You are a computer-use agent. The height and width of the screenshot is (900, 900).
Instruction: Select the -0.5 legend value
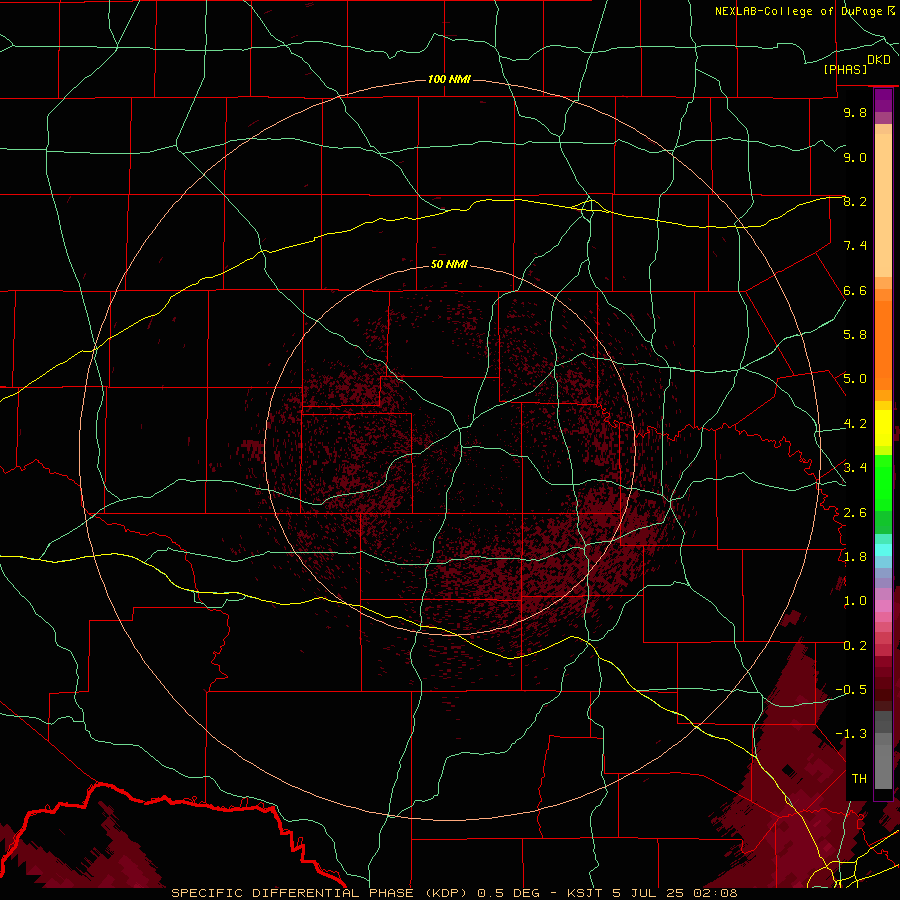(851, 690)
